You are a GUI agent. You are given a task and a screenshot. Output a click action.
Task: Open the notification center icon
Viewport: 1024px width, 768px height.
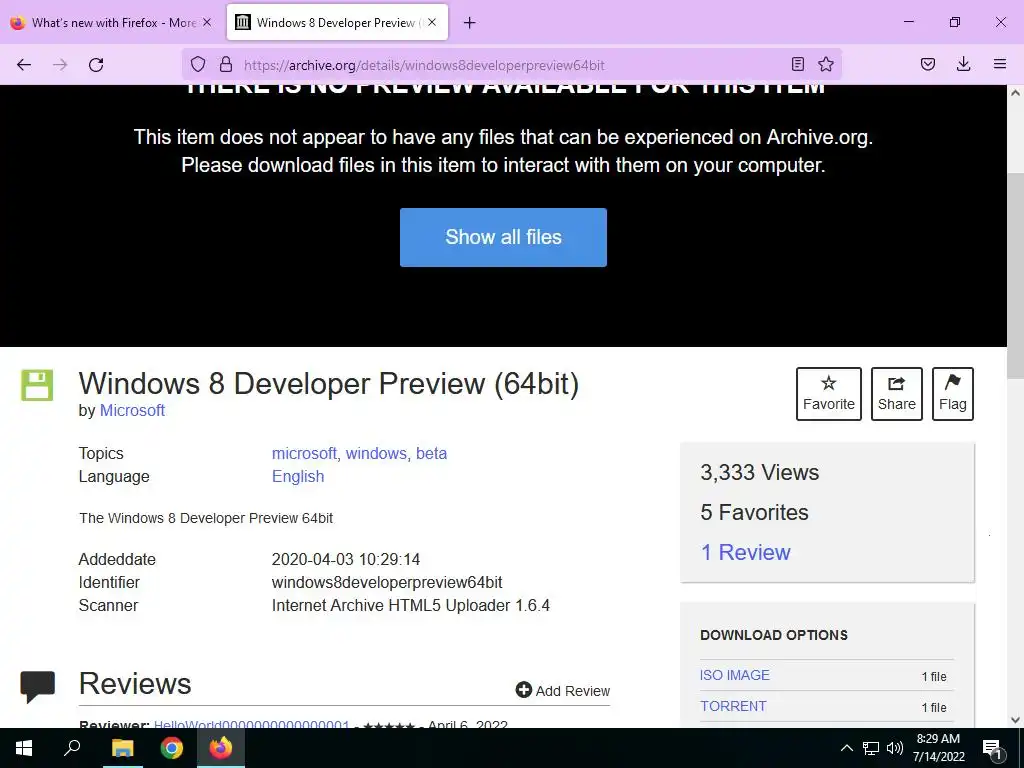coord(992,749)
